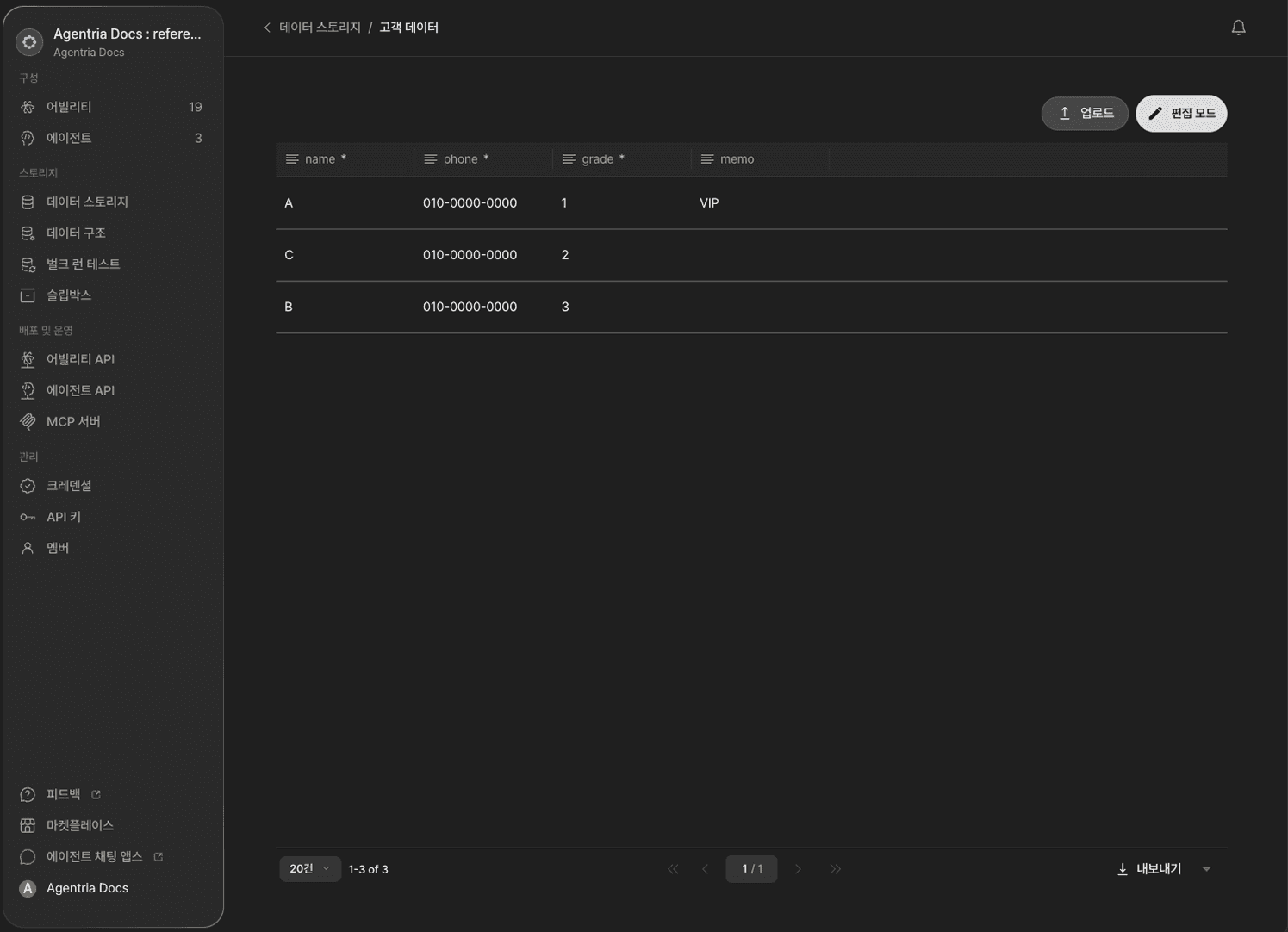Click the 어빌리티 sidebar icon
Image resolution: width=1288 pixels, height=932 pixels.
(x=28, y=107)
